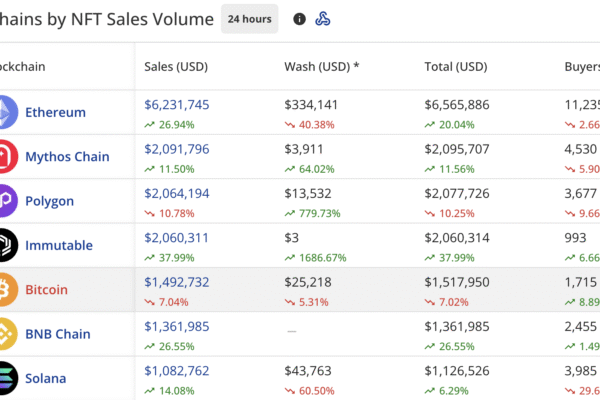Click the Buyers column header

[581, 67]
